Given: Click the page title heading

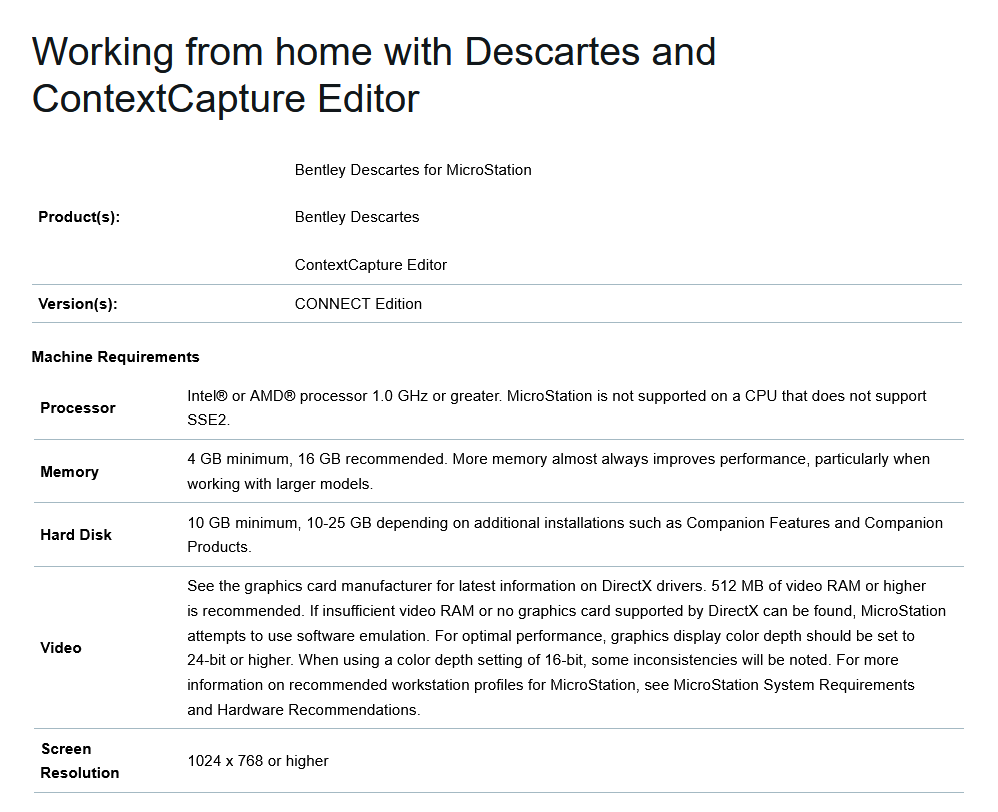Looking at the screenshot, I should coord(374,75).
